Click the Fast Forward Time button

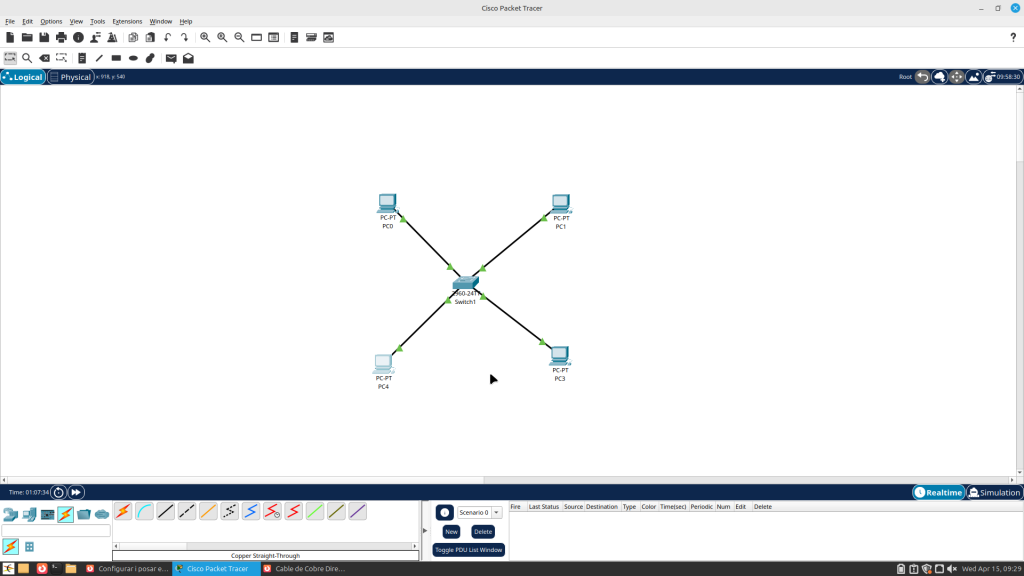pyautogui.click(x=76, y=492)
